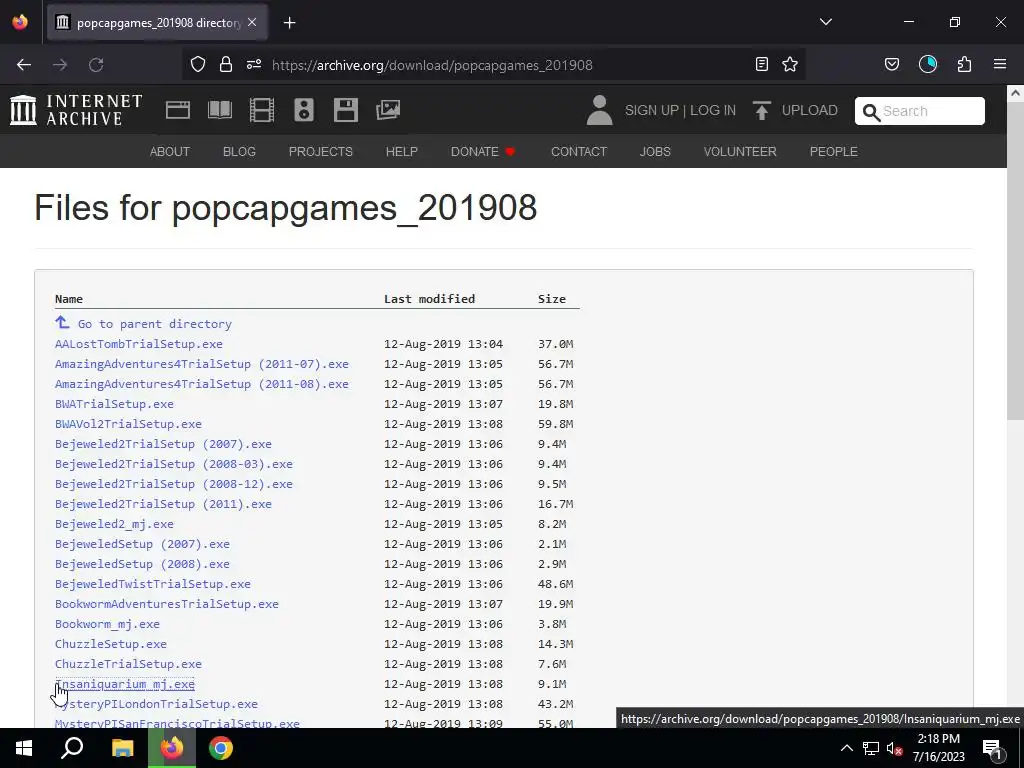Open the notification center icon
This screenshot has height=768, width=1024.
coord(993,748)
